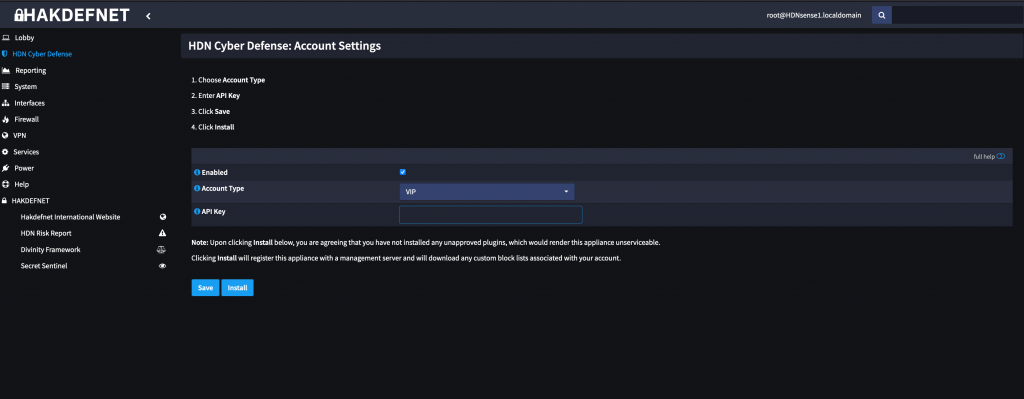Click the Services gear icon

point(5,152)
